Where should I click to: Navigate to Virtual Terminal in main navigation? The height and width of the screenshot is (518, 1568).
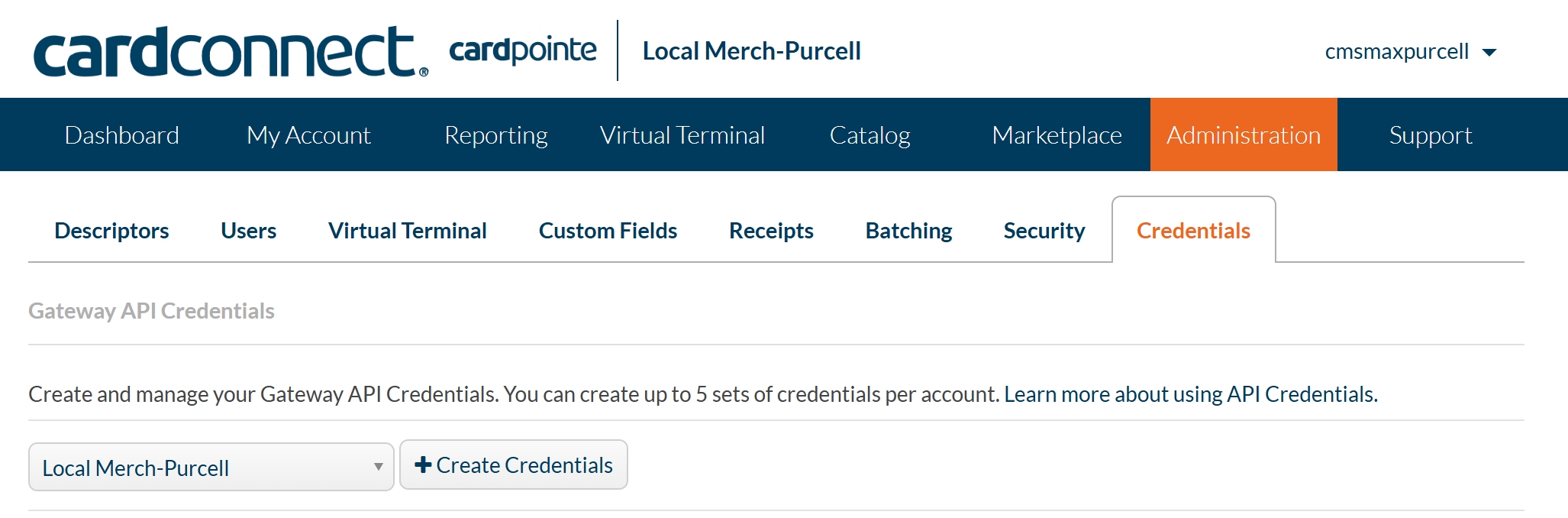point(682,135)
